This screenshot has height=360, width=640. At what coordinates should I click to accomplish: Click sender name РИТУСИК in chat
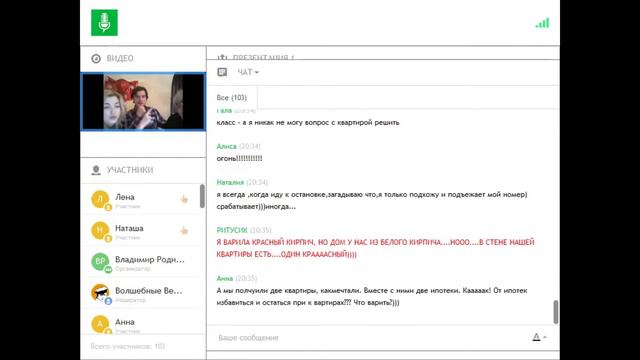(232, 230)
